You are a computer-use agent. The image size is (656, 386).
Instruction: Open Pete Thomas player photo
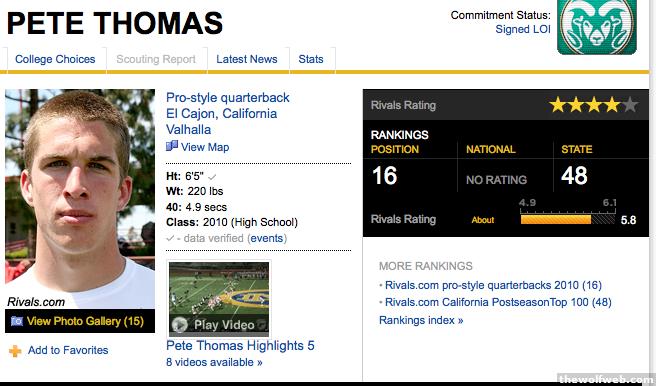click(x=80, y=199)
